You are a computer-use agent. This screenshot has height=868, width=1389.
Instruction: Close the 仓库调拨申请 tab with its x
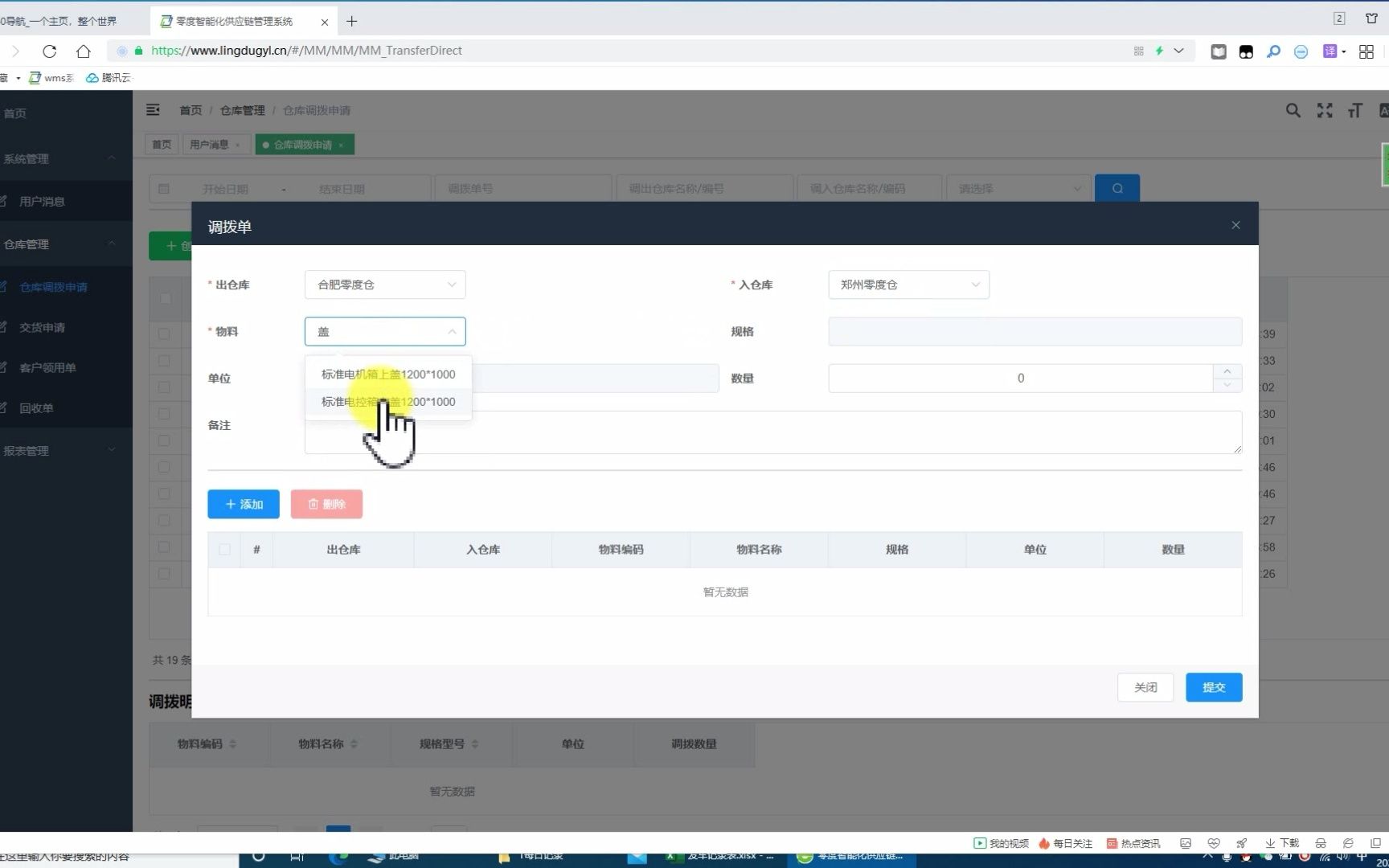pos(341,145)
